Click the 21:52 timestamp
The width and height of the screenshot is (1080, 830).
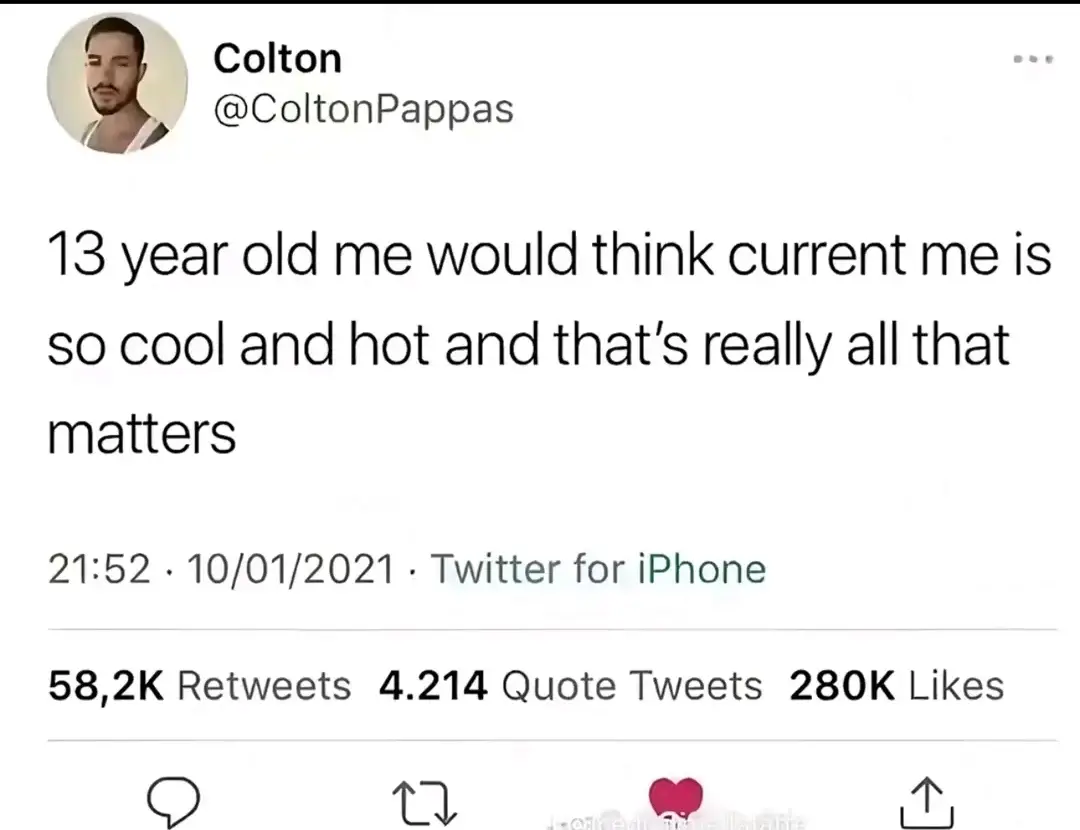(x=99, y=569)
